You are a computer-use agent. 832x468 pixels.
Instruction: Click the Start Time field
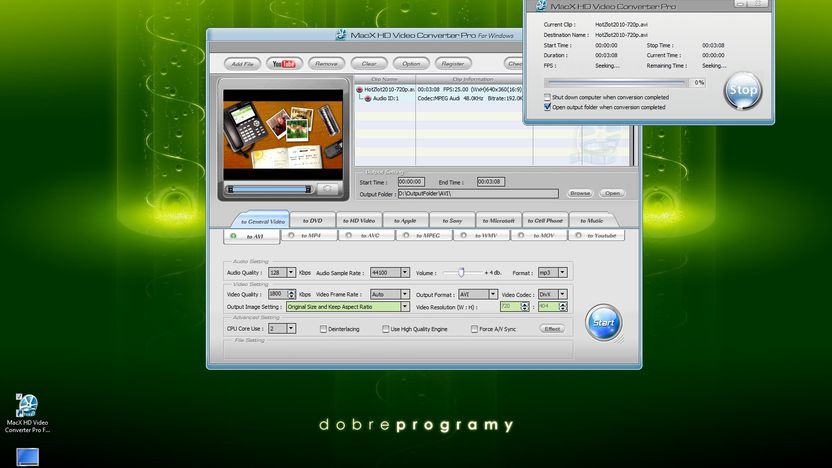pyautogui.click(x=411, y=181)
